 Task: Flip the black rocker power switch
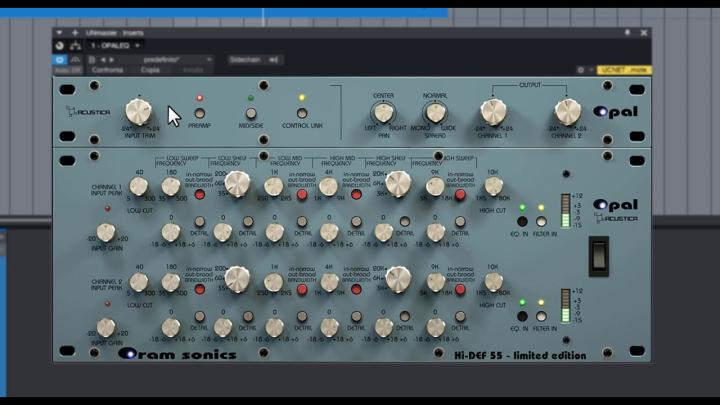coord(599,256)
